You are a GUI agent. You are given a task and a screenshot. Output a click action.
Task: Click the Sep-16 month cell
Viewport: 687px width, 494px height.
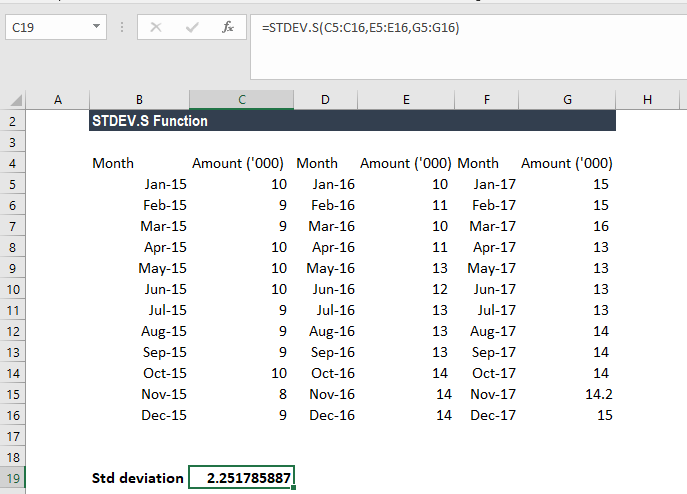pyautogui.click(x=326, y=352)
